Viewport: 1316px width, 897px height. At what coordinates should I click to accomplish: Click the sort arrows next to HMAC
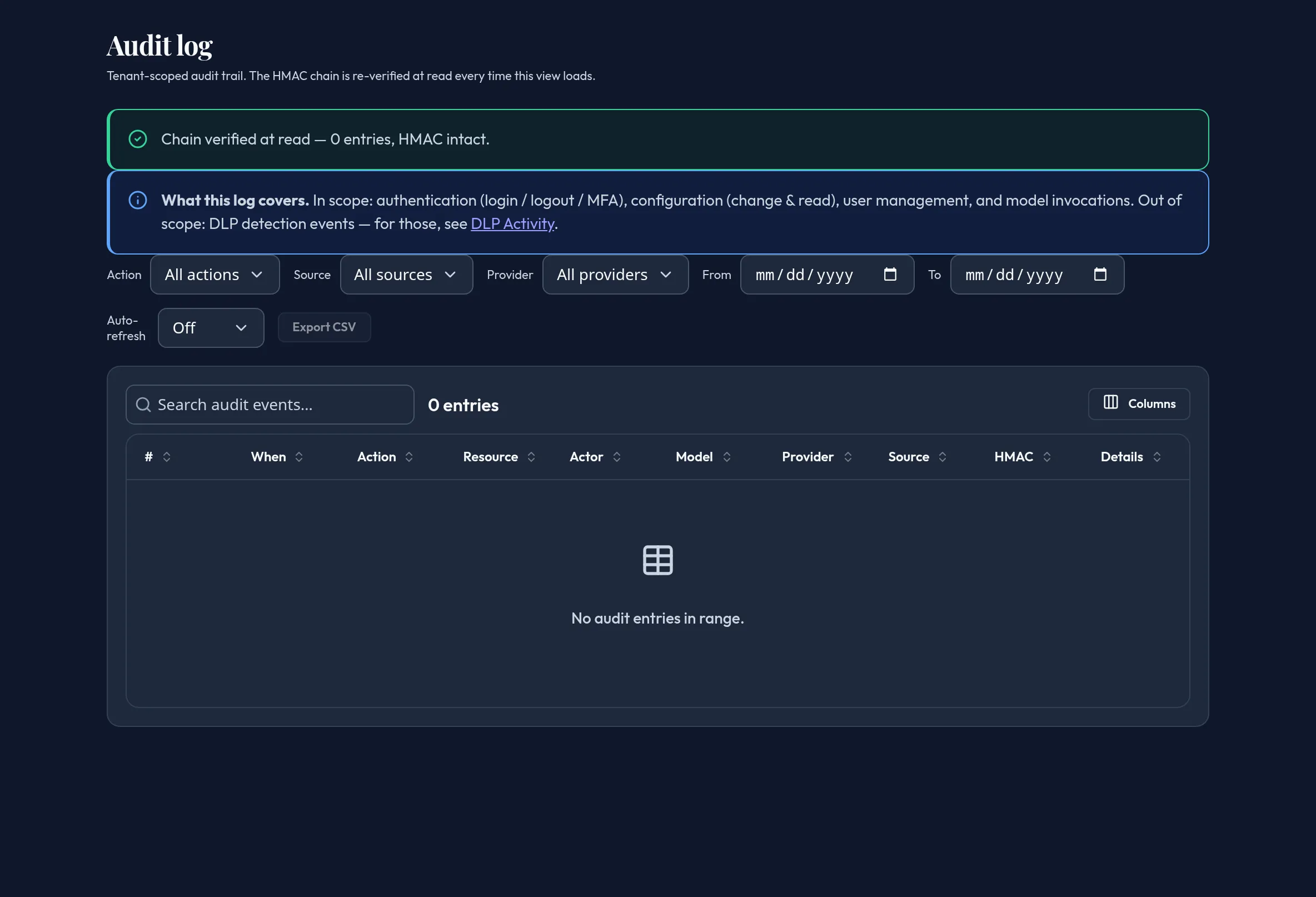click(x=1046, y=457)
